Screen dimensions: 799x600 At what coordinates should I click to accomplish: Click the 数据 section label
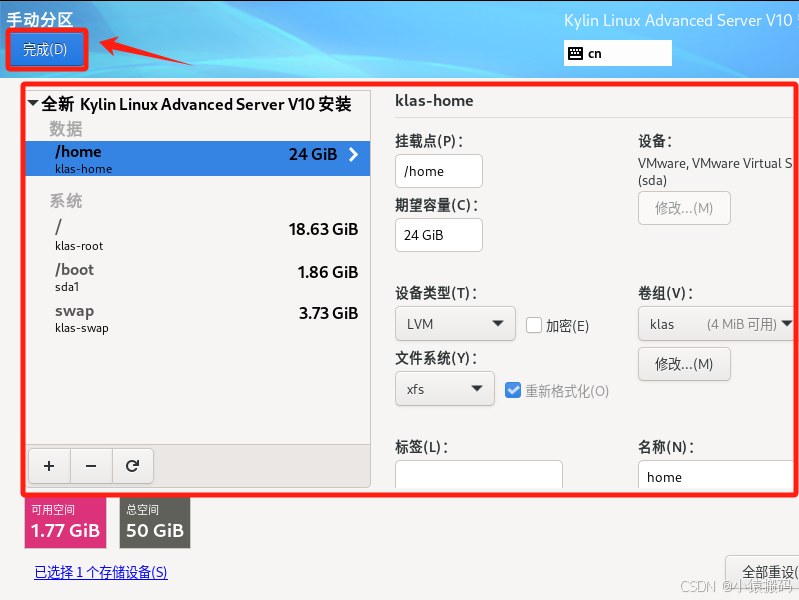[66, 129]
